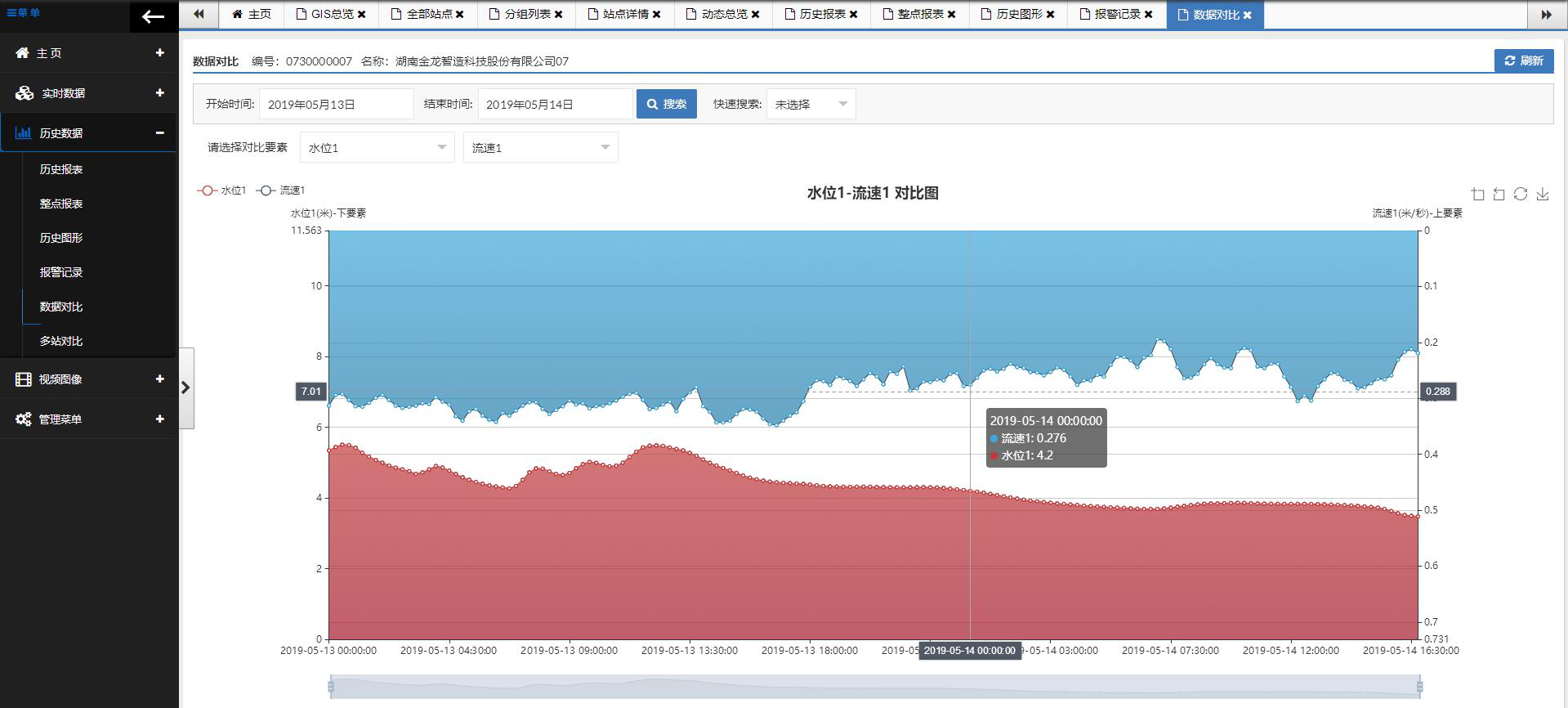
Task: Click the chart restore icon
Action: coord(1520,195)
